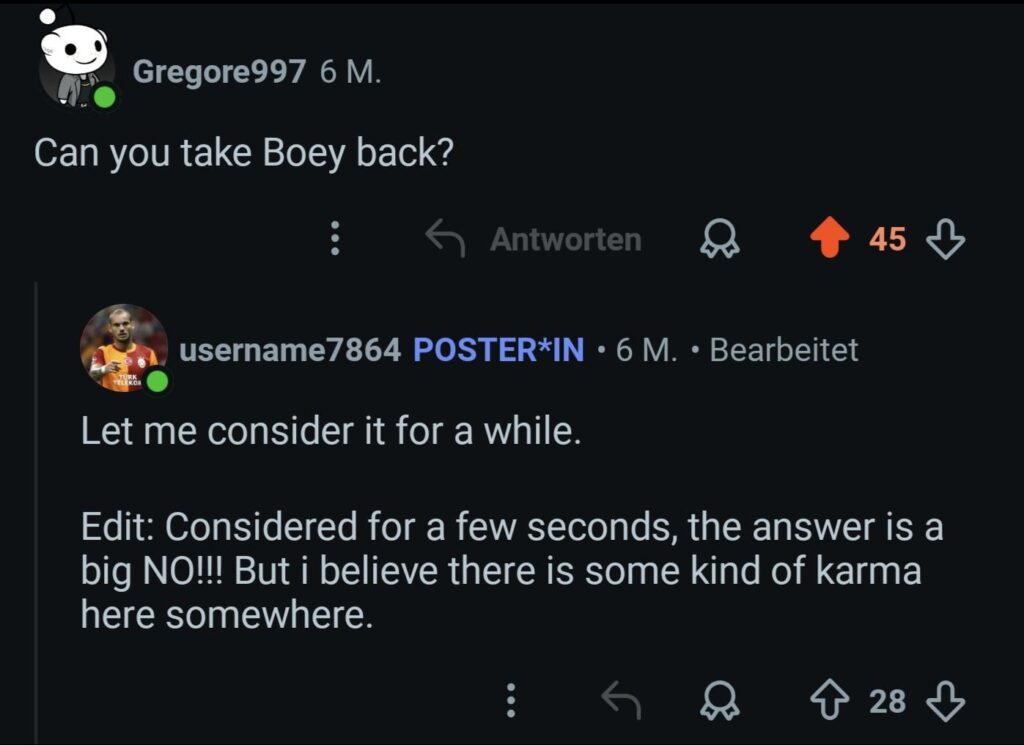Open the overflow menu on Gregore997's comment
Screen dimensions: 1024x745
point(336,239)
